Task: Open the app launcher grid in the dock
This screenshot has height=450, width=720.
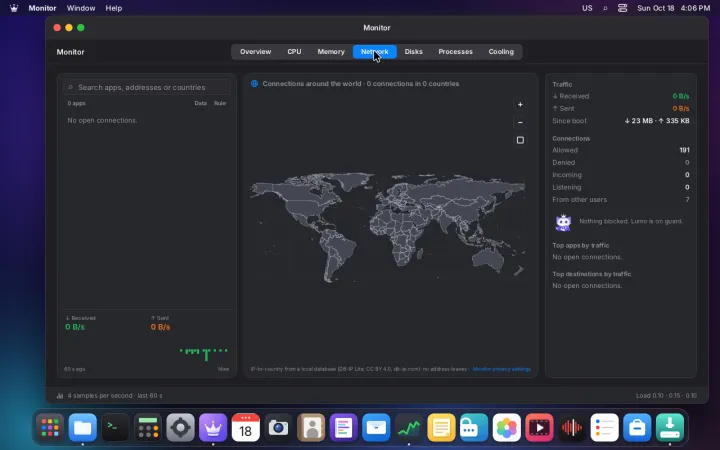Action: [x=50, y=428]
